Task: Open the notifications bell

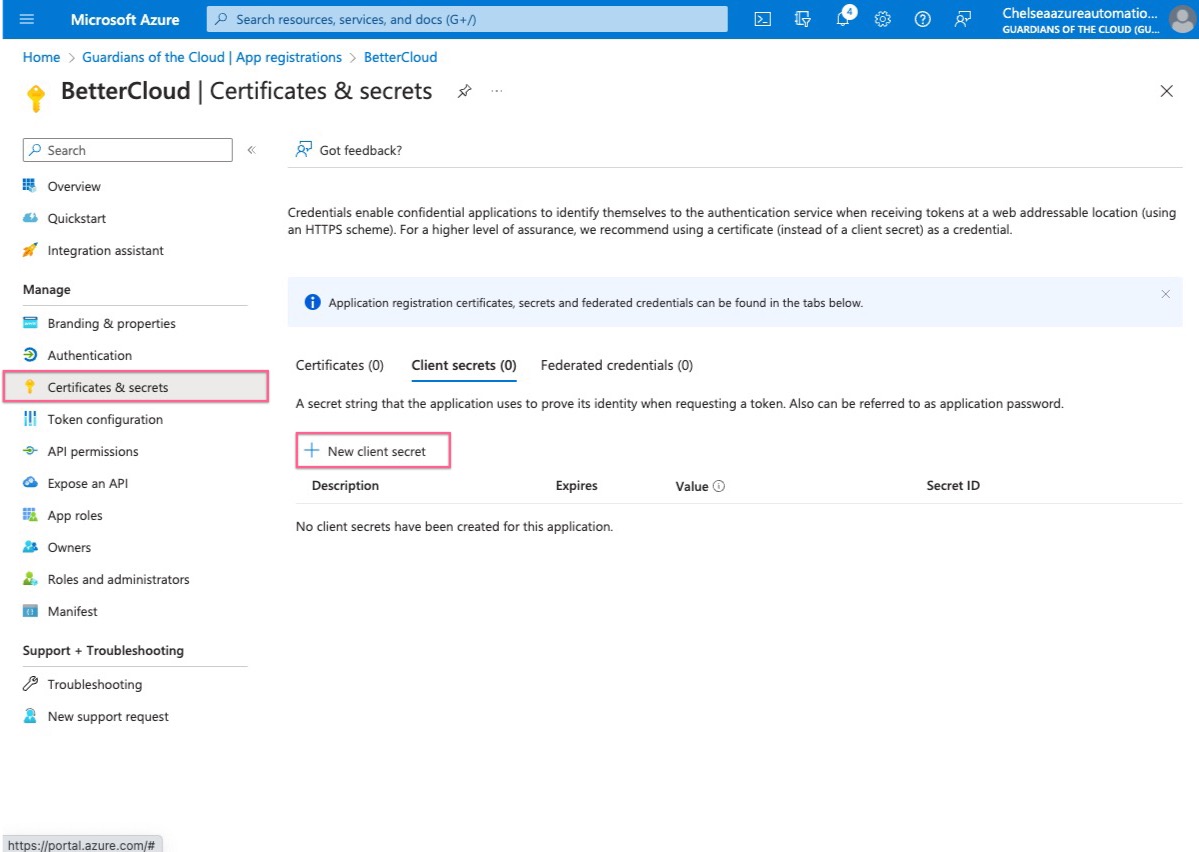Action: [842, 19]
